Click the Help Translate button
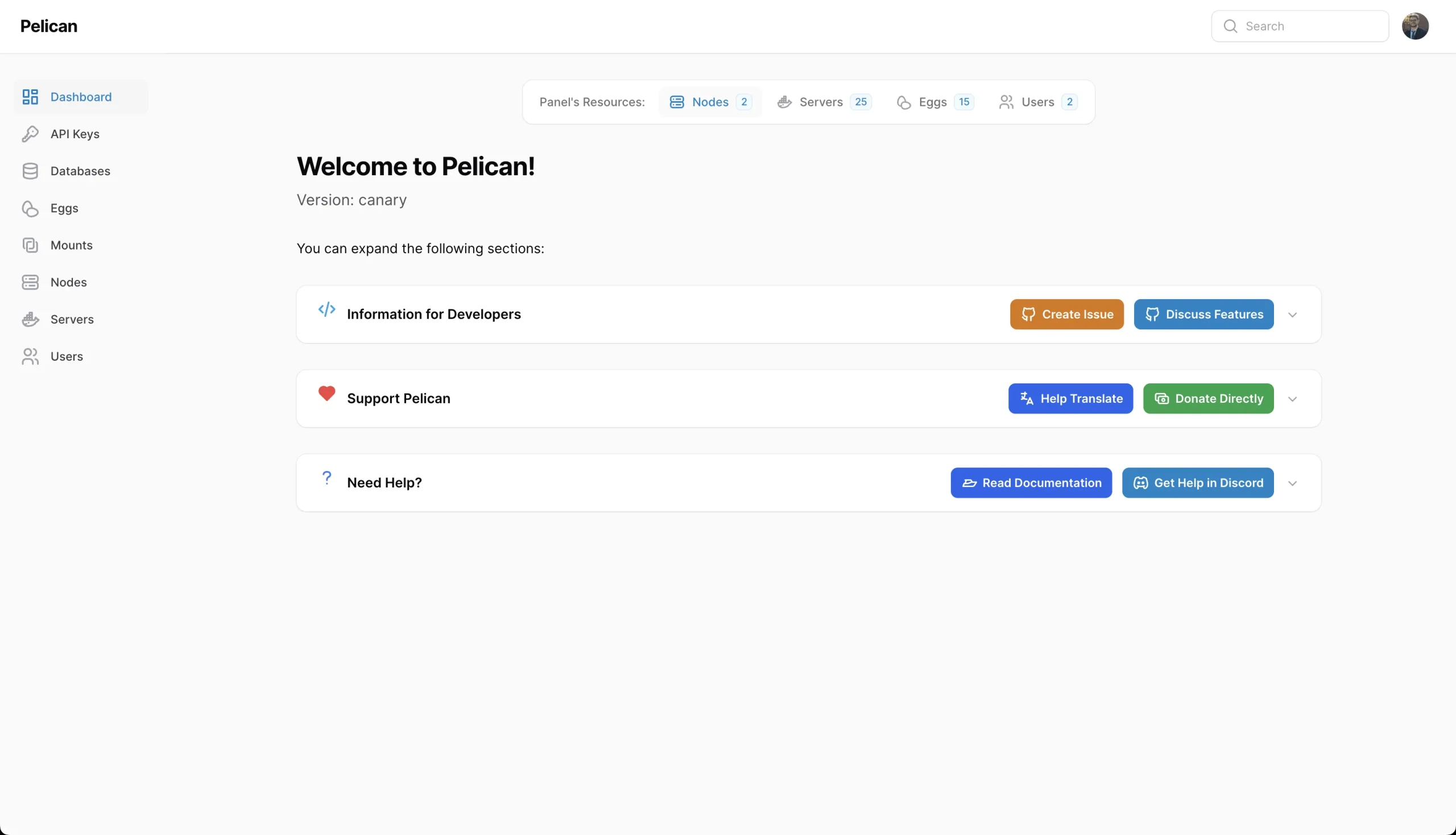The image size is (1456, 835). click(1070, 399)
